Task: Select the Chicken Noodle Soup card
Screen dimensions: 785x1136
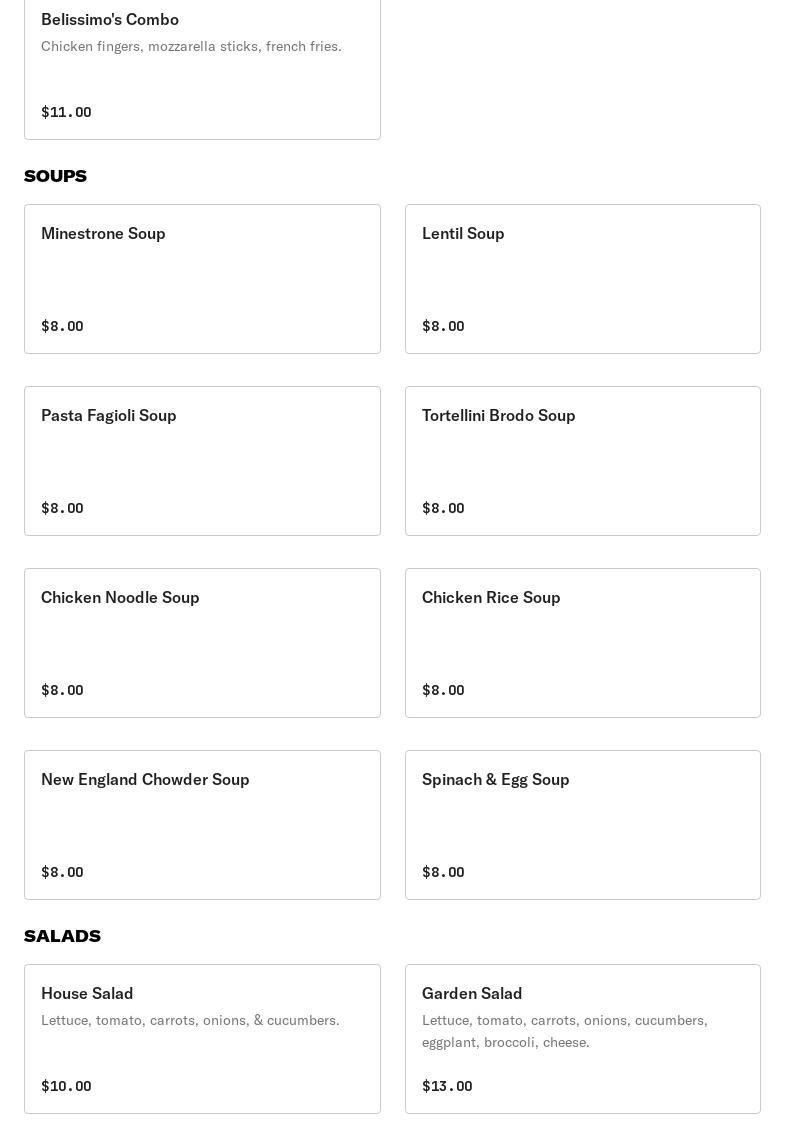Action: click(202, 642)
